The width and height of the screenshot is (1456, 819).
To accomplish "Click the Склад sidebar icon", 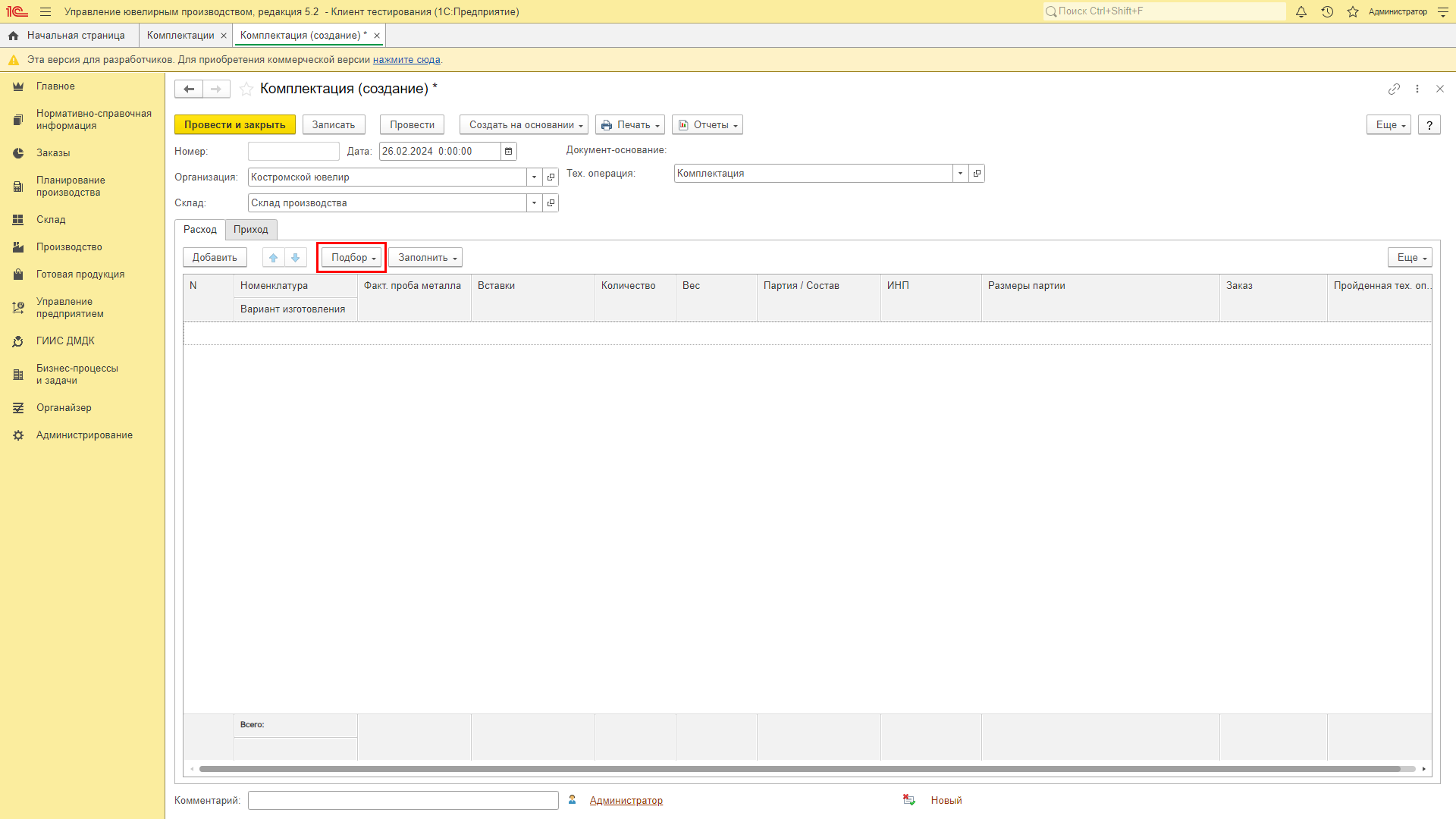I will click(x=18, y=220).
